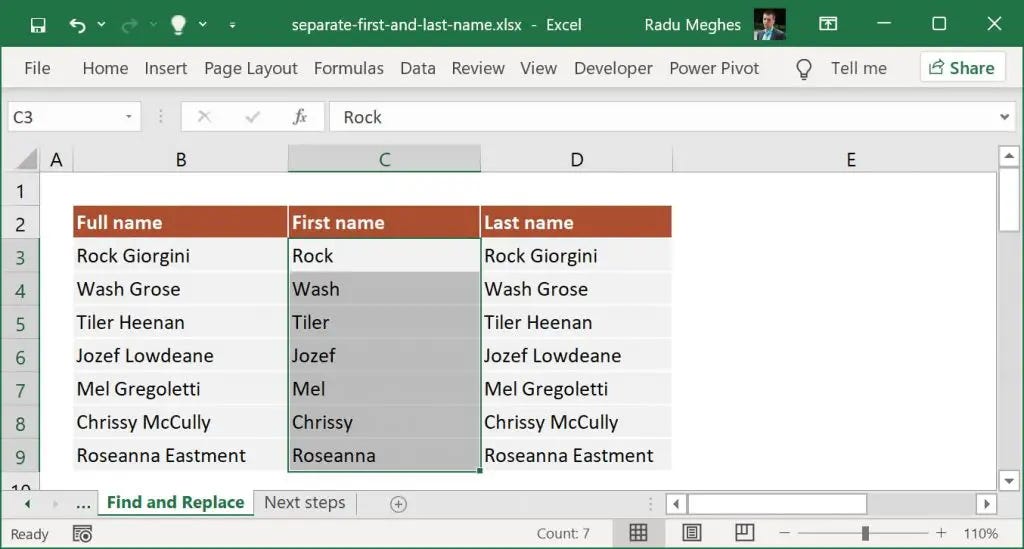Click horizontal scrollbar right arrow
1024x549 pixels.
point(987,504)
